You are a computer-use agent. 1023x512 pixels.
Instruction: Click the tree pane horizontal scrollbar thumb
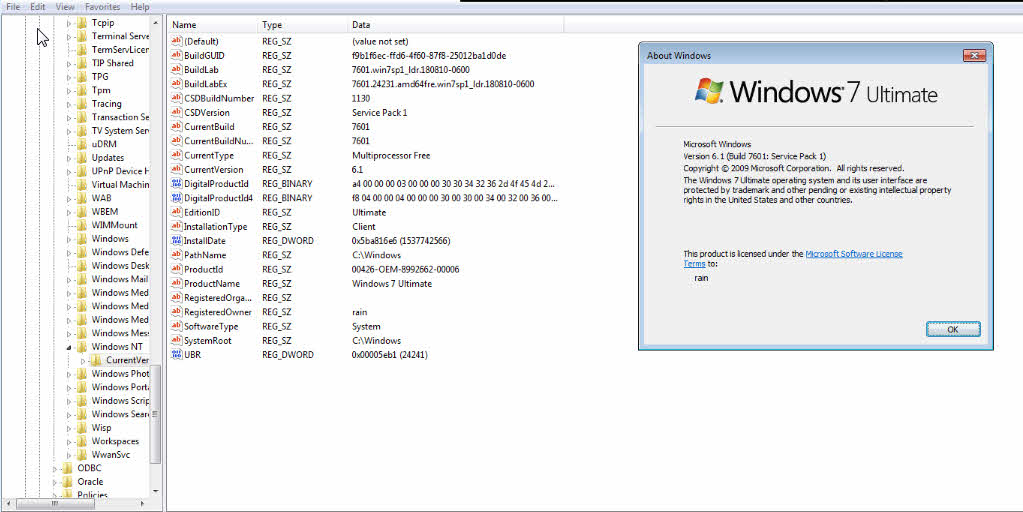[56, 504]
